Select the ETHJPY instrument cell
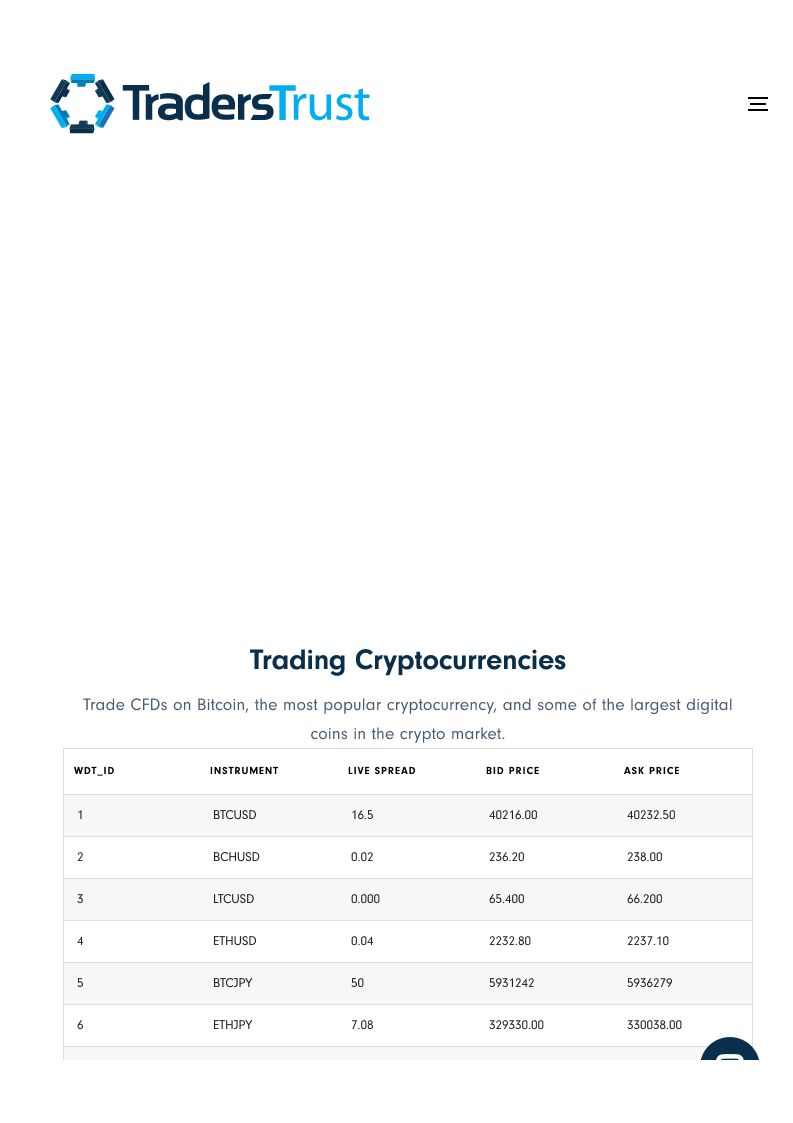This screenshot has height=1123, width=793. 233,1025
